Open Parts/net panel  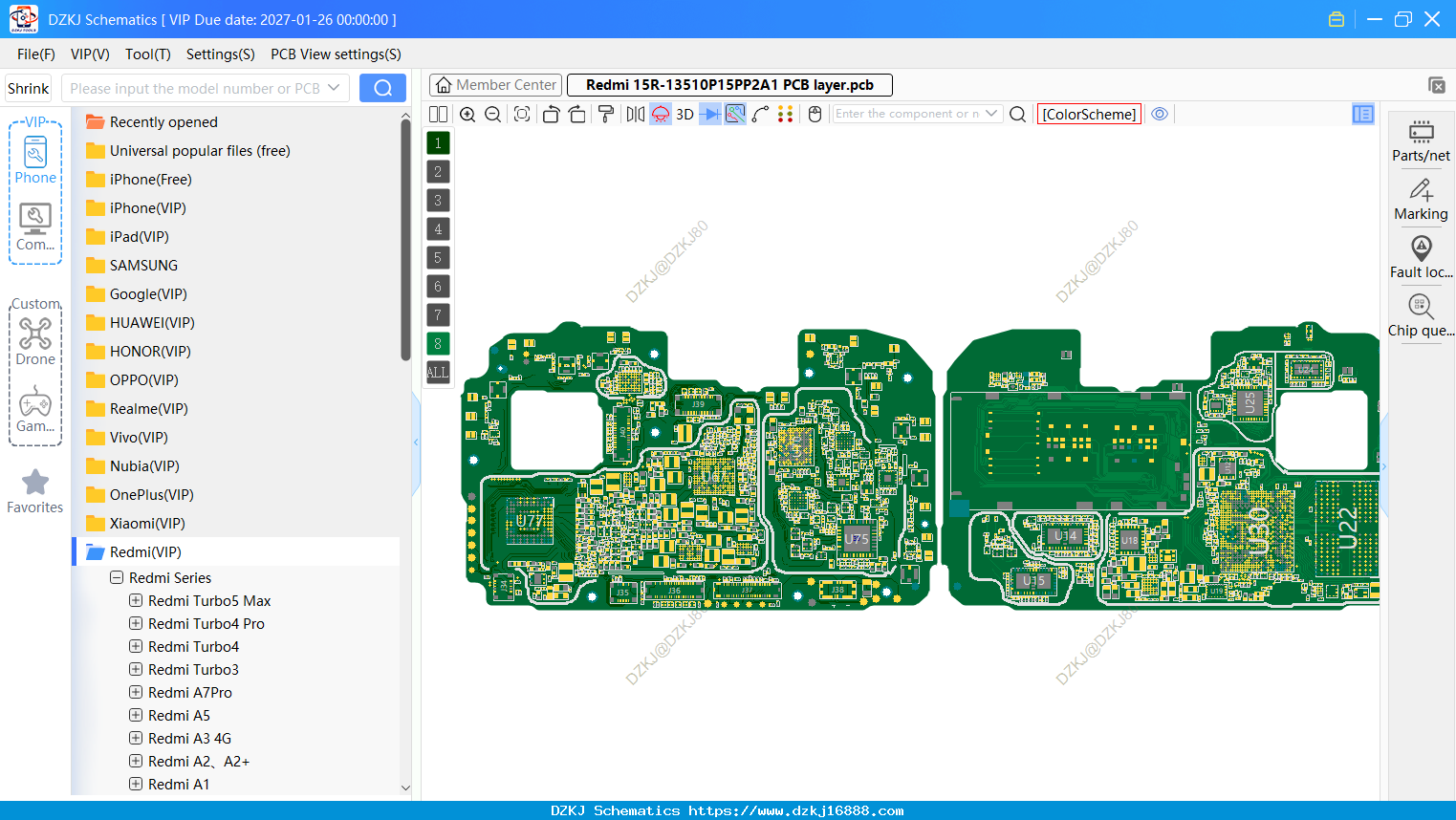pyautogui.click(x=1421, y=141)
